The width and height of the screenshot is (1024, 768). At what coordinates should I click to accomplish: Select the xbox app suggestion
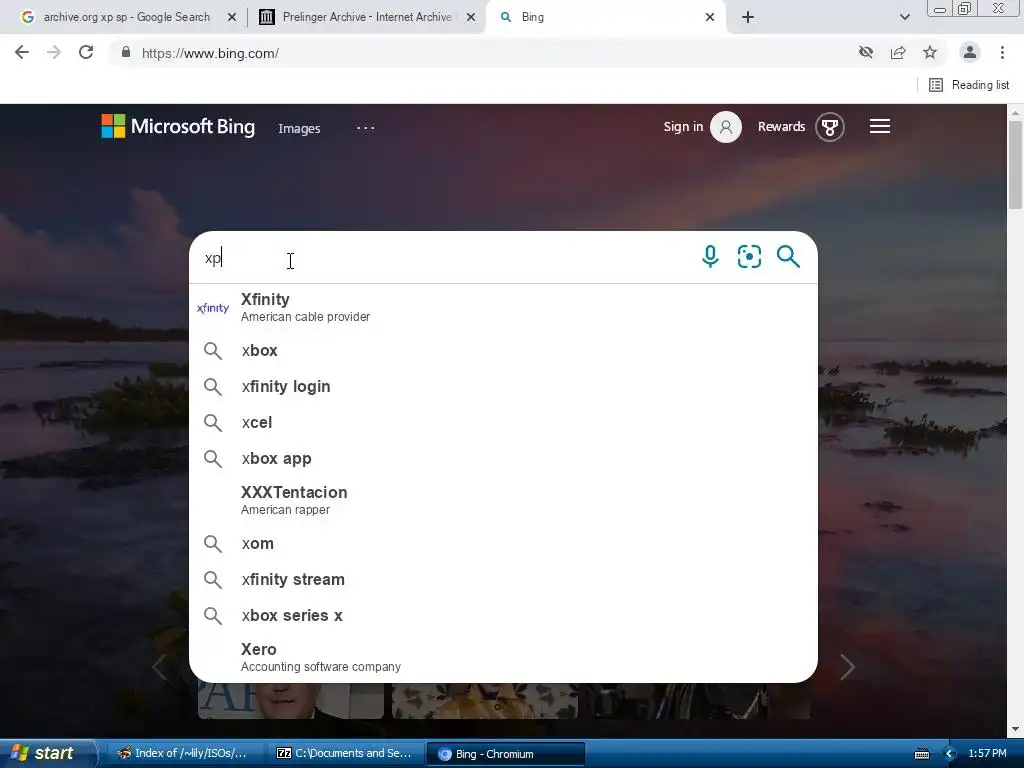(x=503, y=458)
